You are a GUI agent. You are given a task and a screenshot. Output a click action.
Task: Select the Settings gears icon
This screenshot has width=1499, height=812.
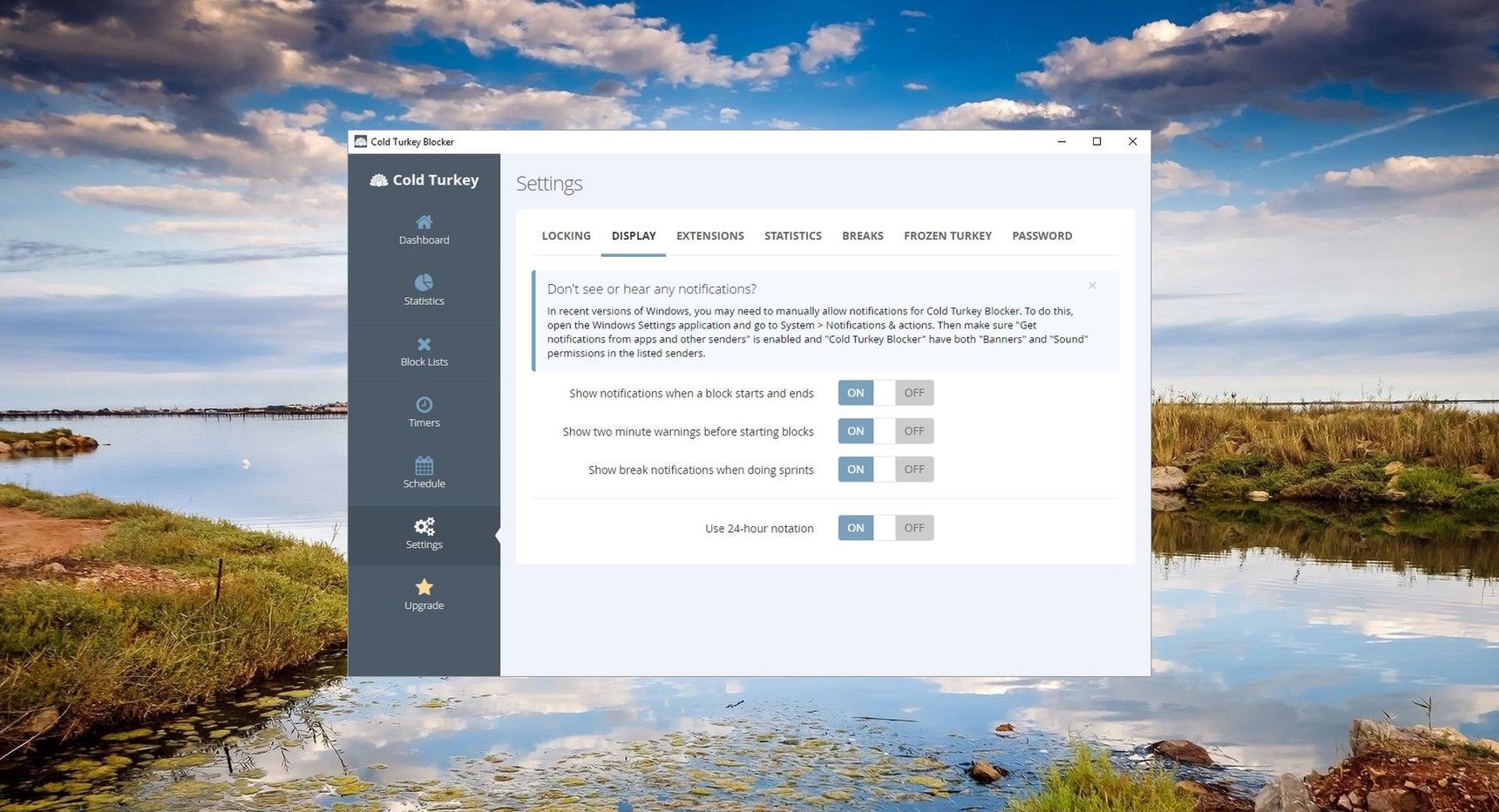(424, 526)
